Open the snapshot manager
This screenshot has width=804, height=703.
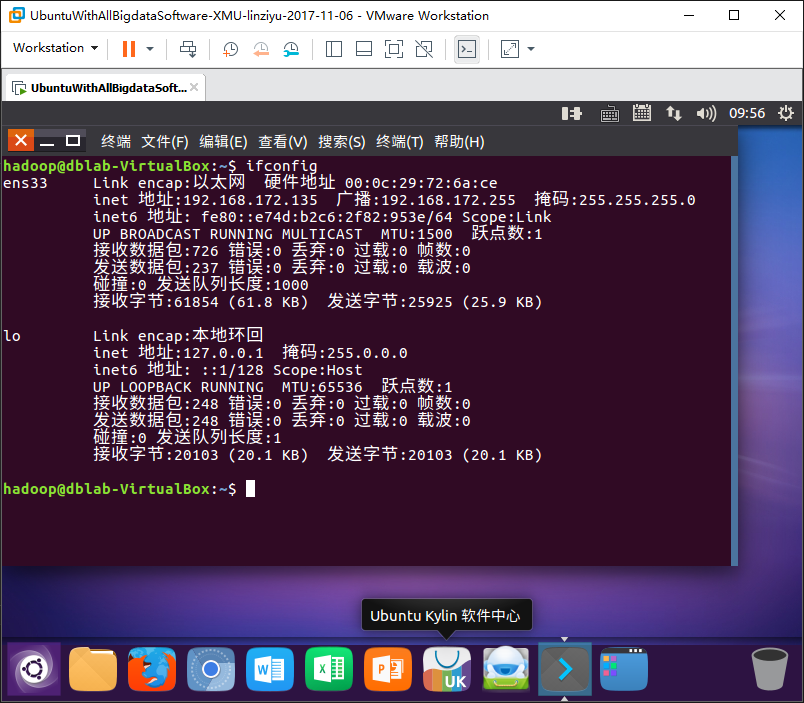click(x=291, y=49)
